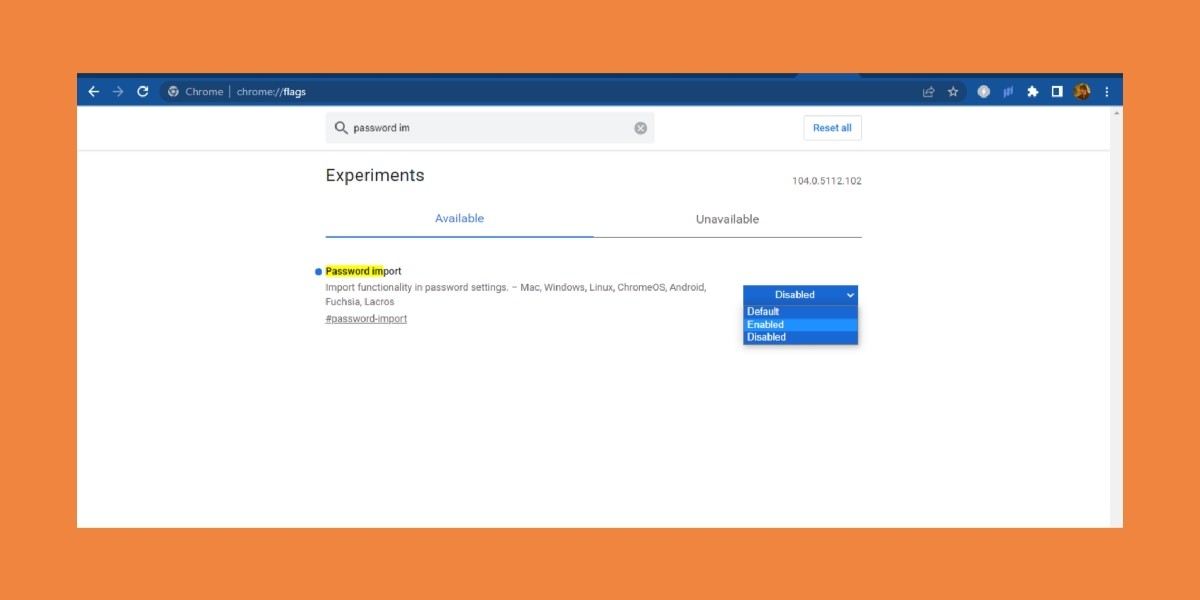1200x600 pixels.
Task: Click the Chrome profile avatar
Action: coord(1082,91)
